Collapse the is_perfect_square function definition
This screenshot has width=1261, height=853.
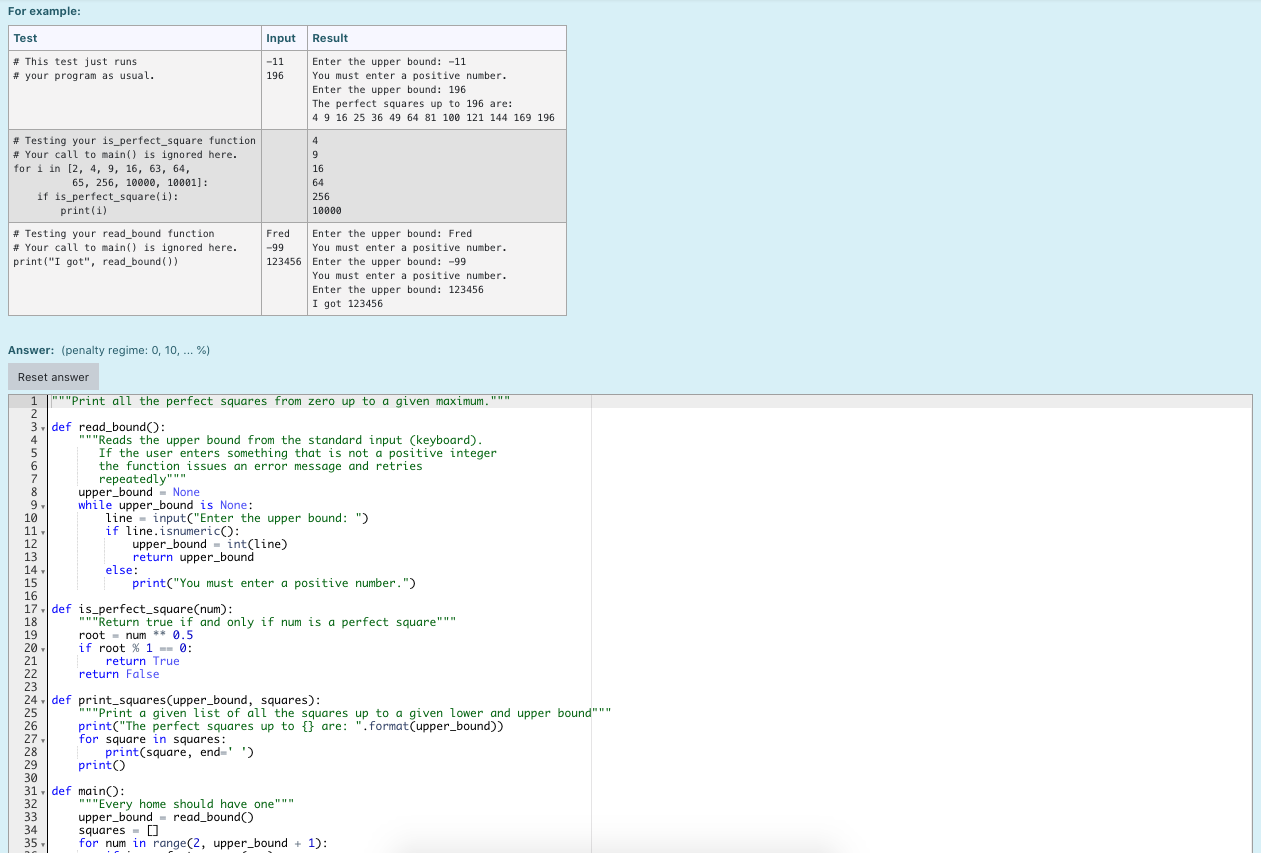(x=45, y=609)
